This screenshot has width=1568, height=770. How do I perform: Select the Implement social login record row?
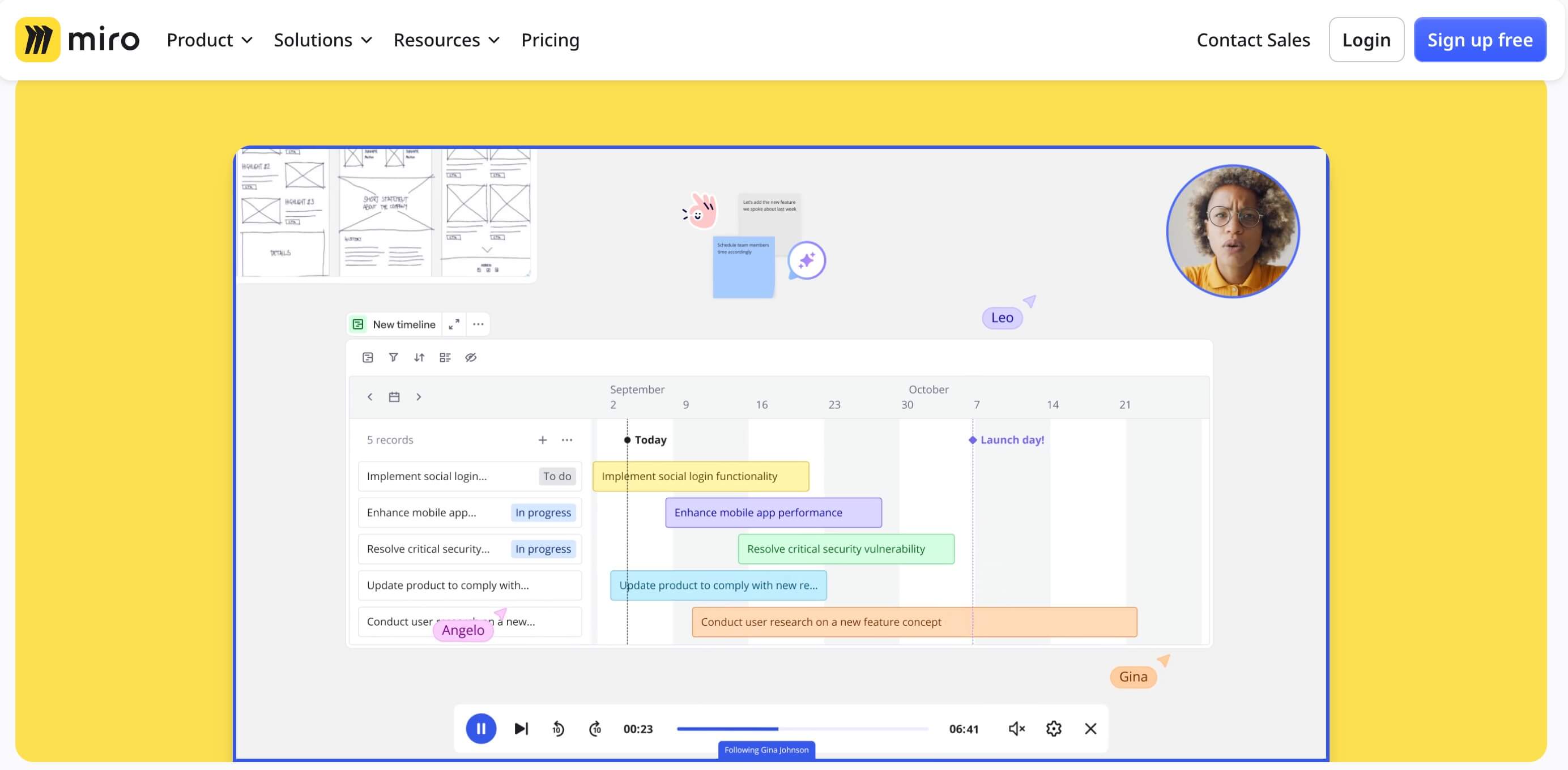coord(470,476)
